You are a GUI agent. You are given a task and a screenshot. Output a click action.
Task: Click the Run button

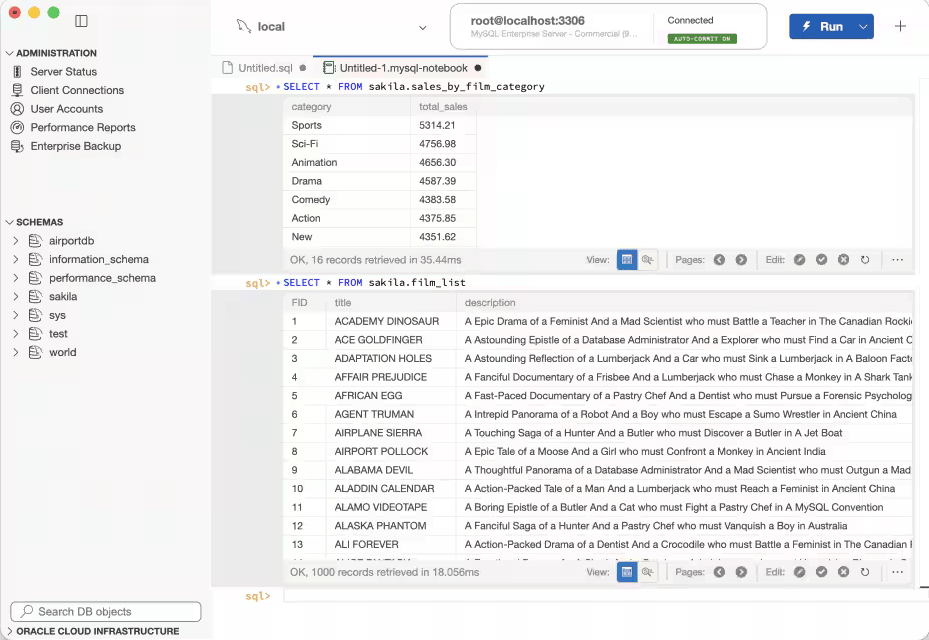[822, 27]
